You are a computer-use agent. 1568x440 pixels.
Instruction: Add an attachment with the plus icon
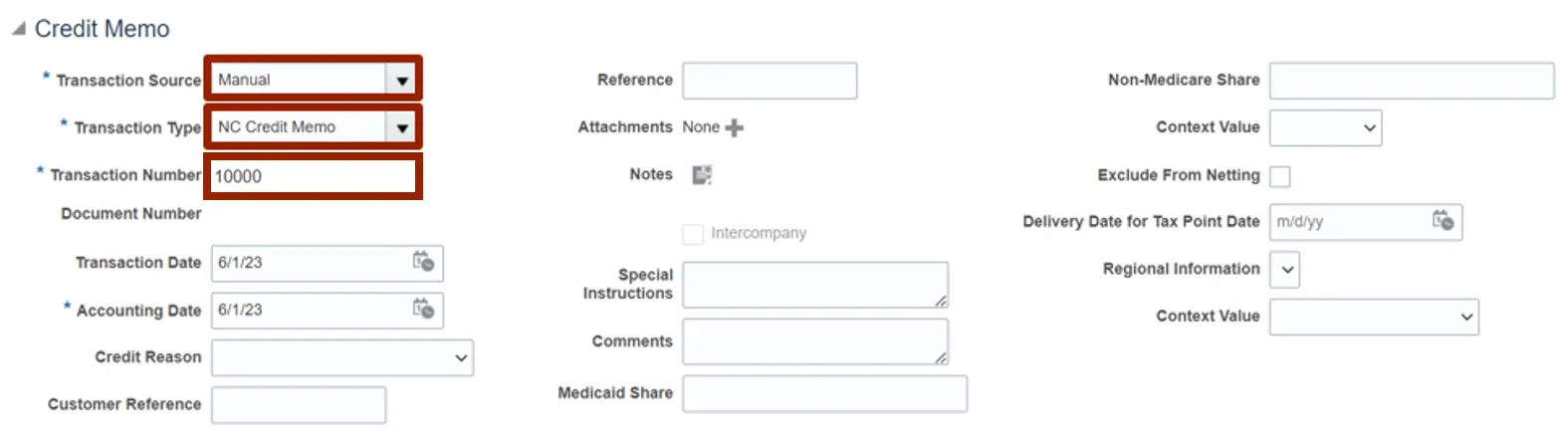[x=735, y=127]
